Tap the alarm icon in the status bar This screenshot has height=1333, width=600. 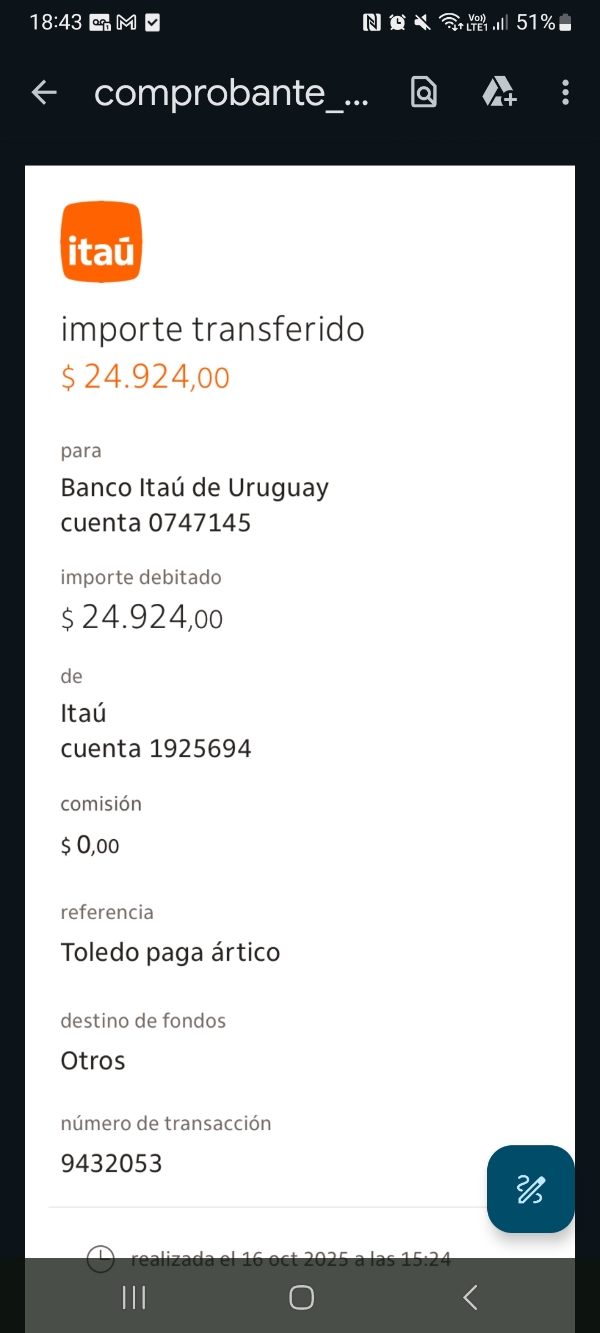tap(397, 22)
